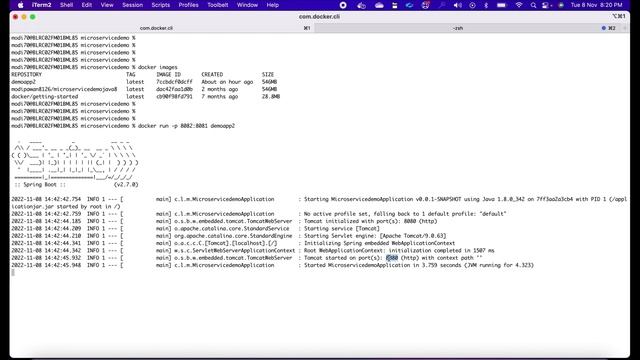Image resolution: width=640 pixels, height=360 pixels.
Task: Open the Docker whale menu bar icon
Action: click(x=361, y=5)
